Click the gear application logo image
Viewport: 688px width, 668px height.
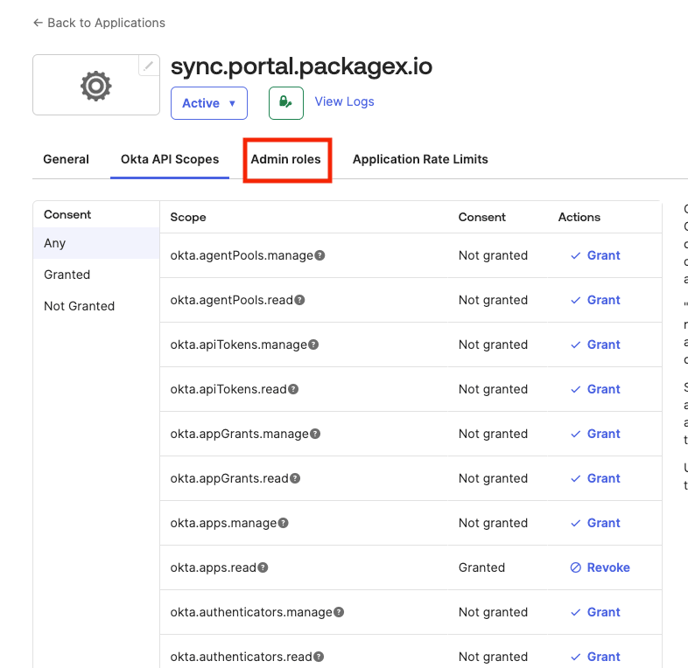[x=96, y=86]
